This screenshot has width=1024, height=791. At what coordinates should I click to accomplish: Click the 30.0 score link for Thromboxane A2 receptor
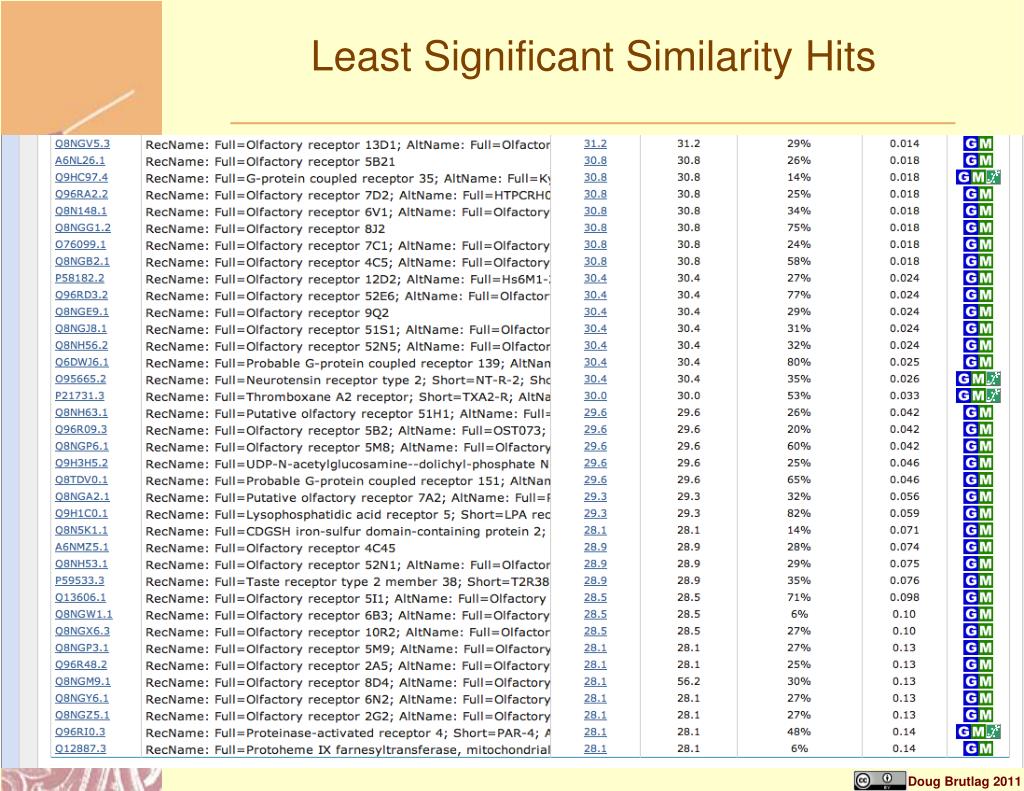(595, 396)
